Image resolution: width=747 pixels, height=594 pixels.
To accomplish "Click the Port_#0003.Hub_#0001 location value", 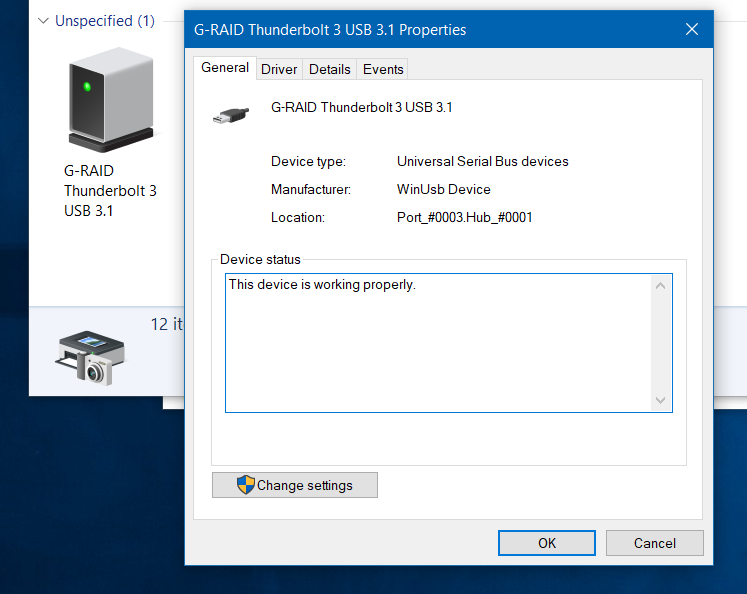I will (464, 218).
